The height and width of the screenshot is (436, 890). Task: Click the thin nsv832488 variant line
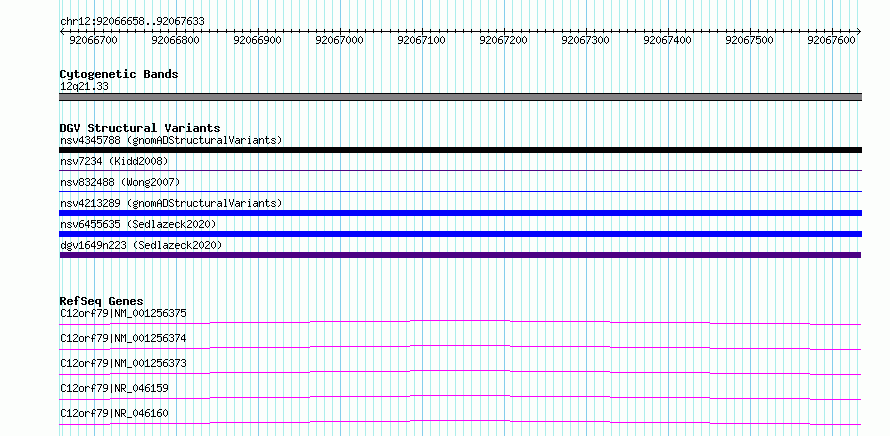point(460,191)
